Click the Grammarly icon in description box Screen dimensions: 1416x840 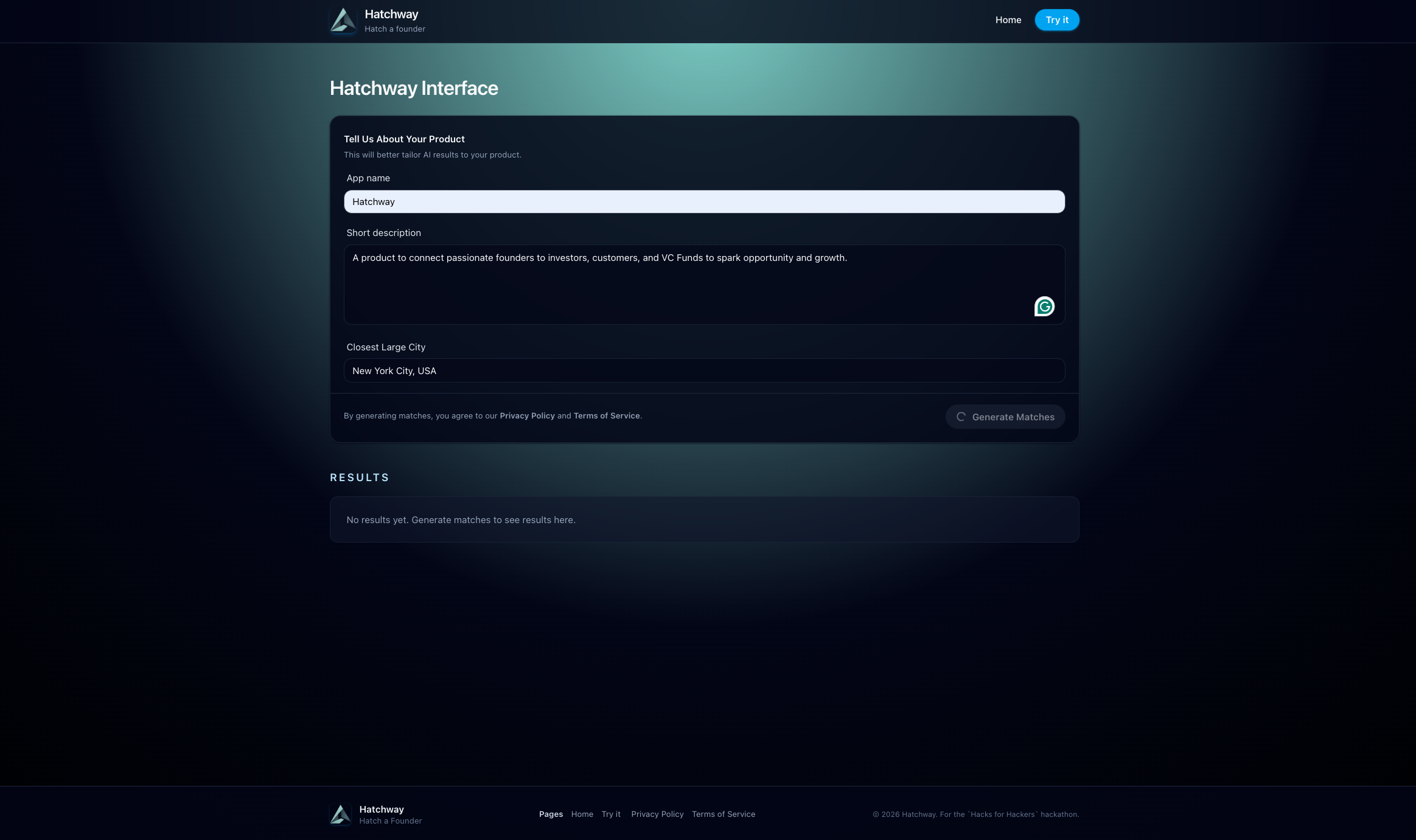tap(1044, 307)
